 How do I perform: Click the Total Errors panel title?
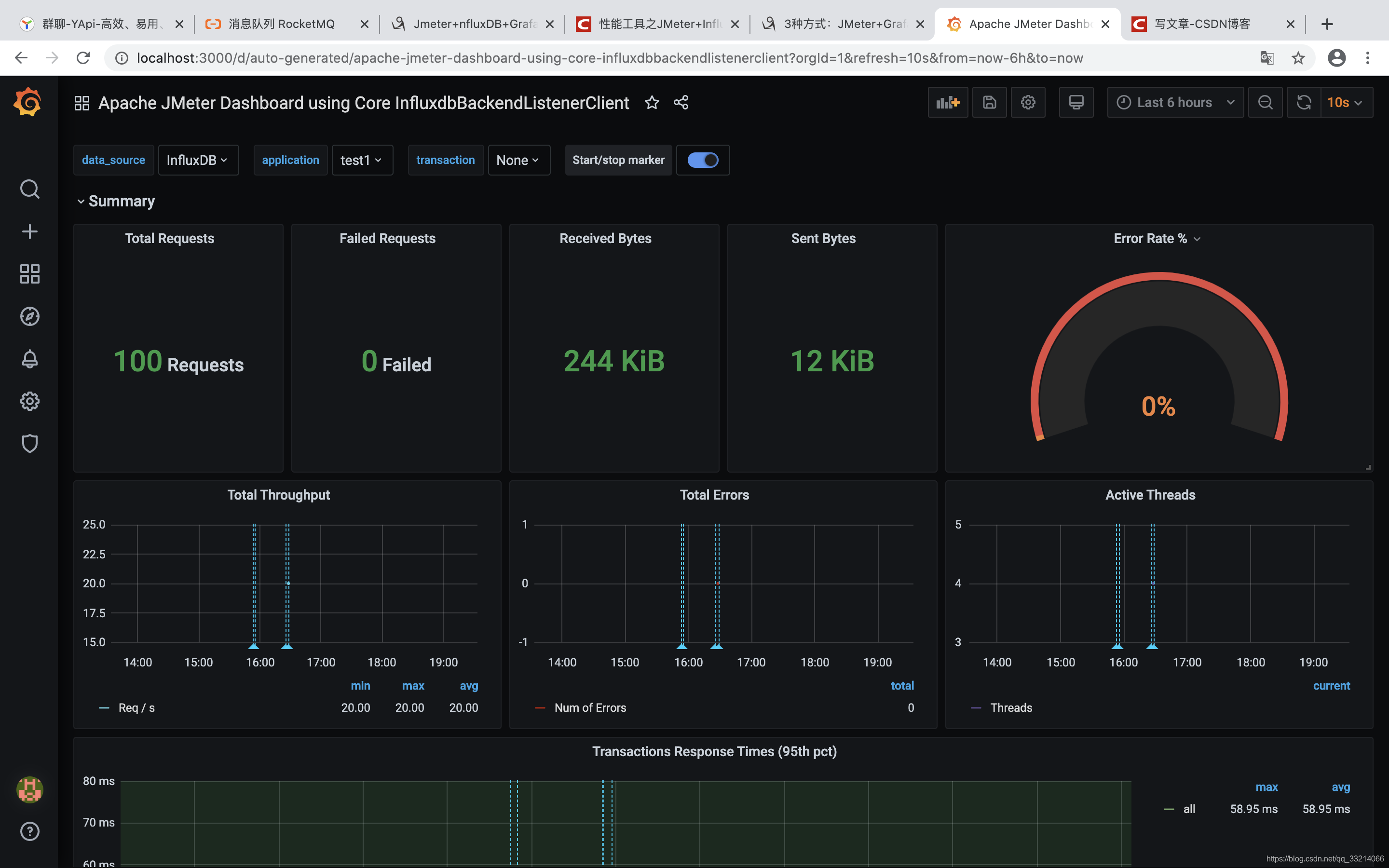pyautogui.click(x=714, y=495)
